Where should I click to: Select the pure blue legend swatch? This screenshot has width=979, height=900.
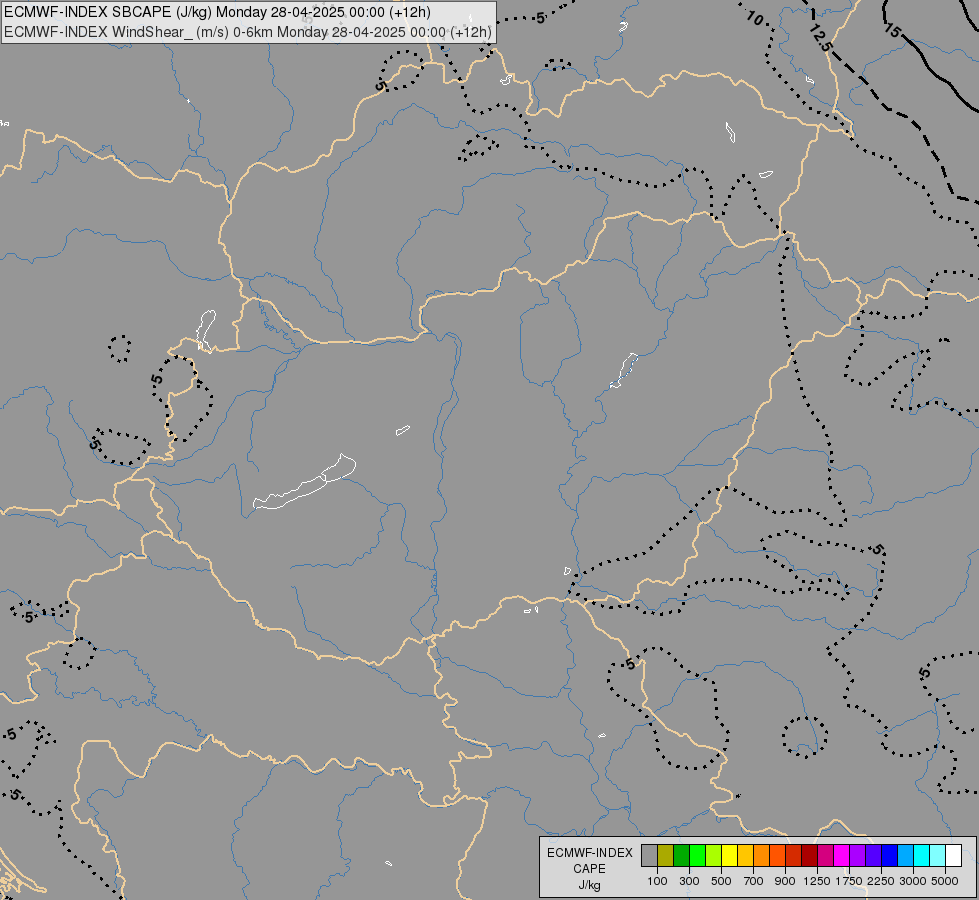pos(889,856)
